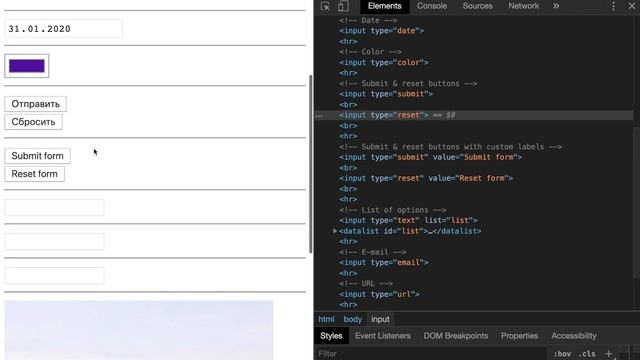Select the input type="date" line
Image resolution: width=640 pixels, height=360 pixels.
(x=381, y=31)
